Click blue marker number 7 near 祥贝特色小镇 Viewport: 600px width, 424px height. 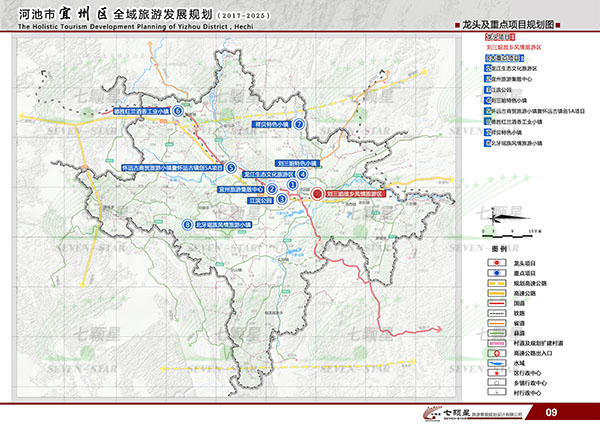(298, 124)
